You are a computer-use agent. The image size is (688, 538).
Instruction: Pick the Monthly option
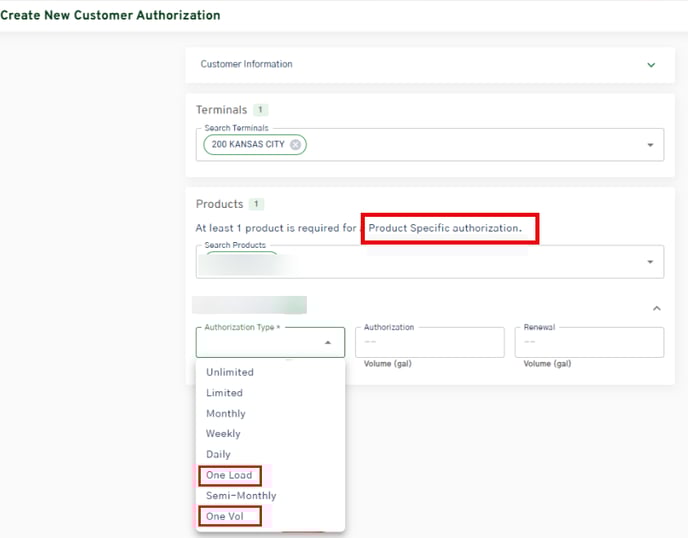tap(225, 413)
